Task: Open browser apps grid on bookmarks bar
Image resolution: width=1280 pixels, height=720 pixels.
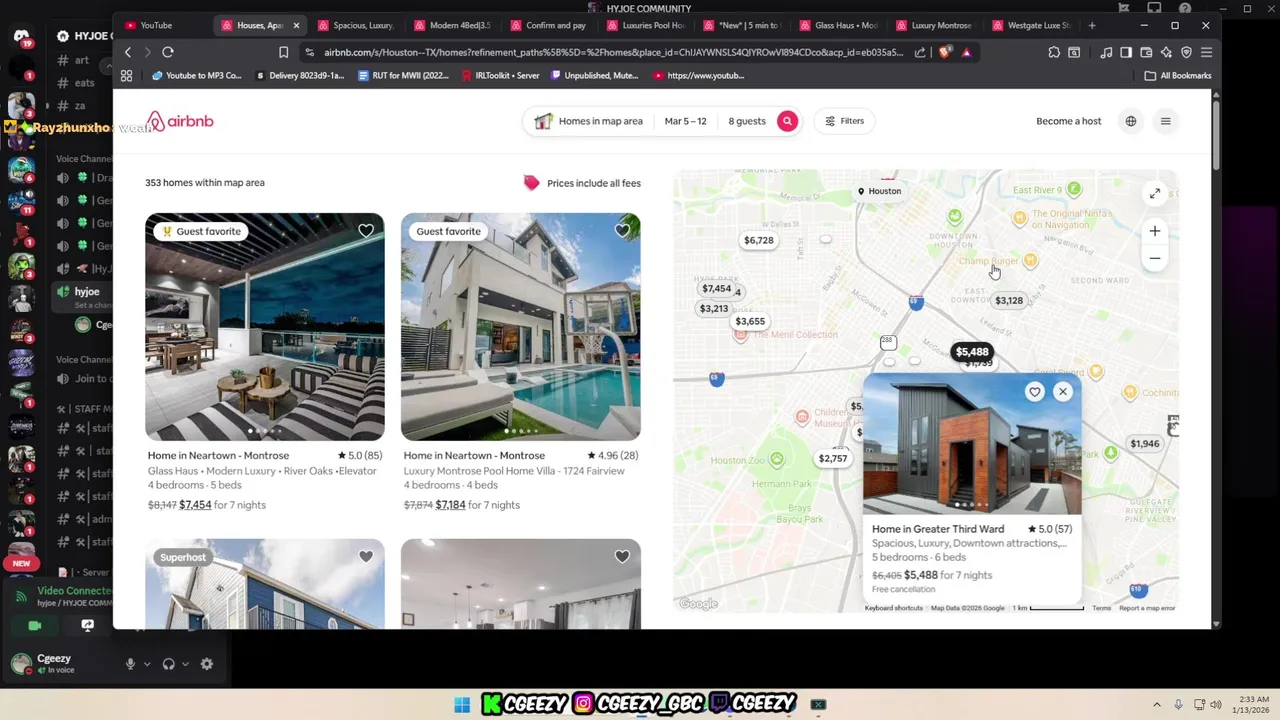Action: [126, 75]
